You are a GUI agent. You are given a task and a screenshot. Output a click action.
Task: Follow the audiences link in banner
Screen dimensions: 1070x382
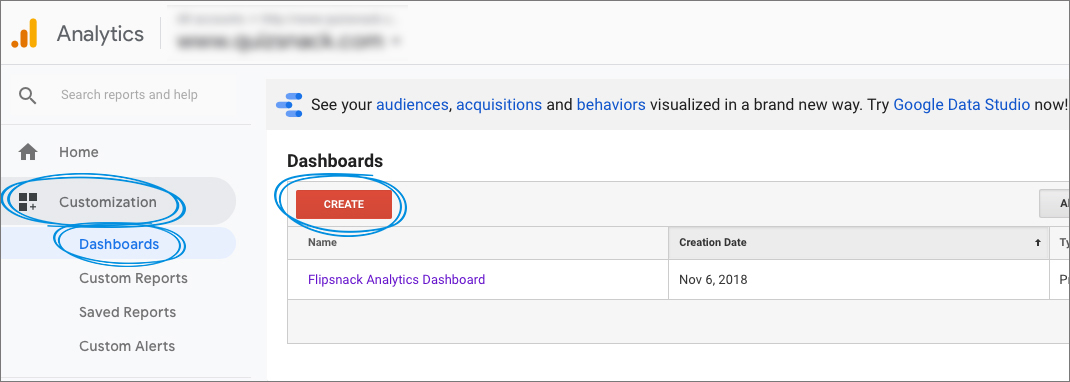412,105
